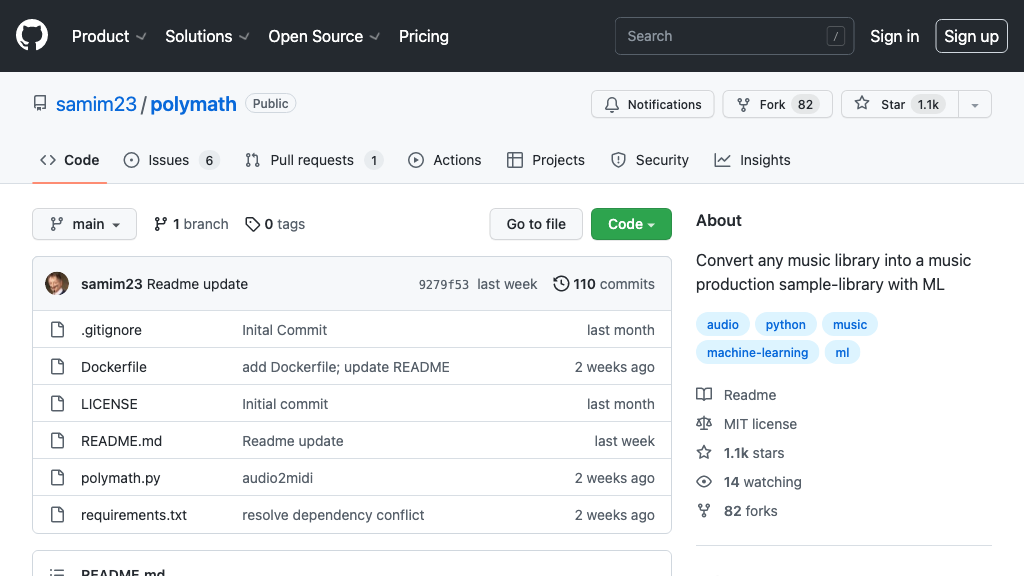View the 1 branch link

pyautogui.click(x=191, y=224)
